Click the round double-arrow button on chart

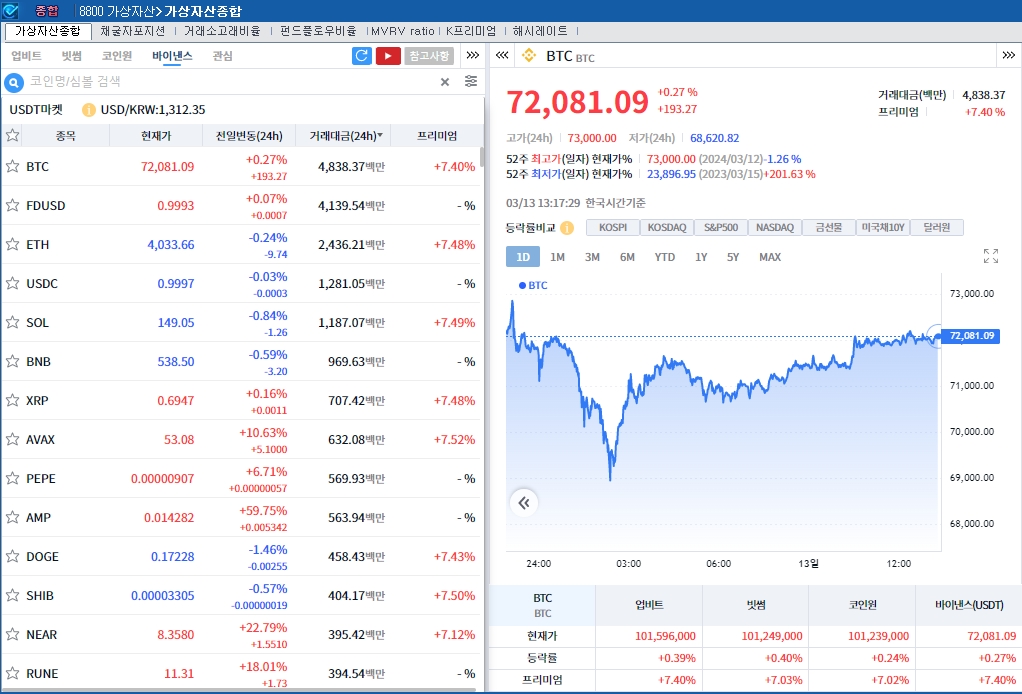pos(525,502)
